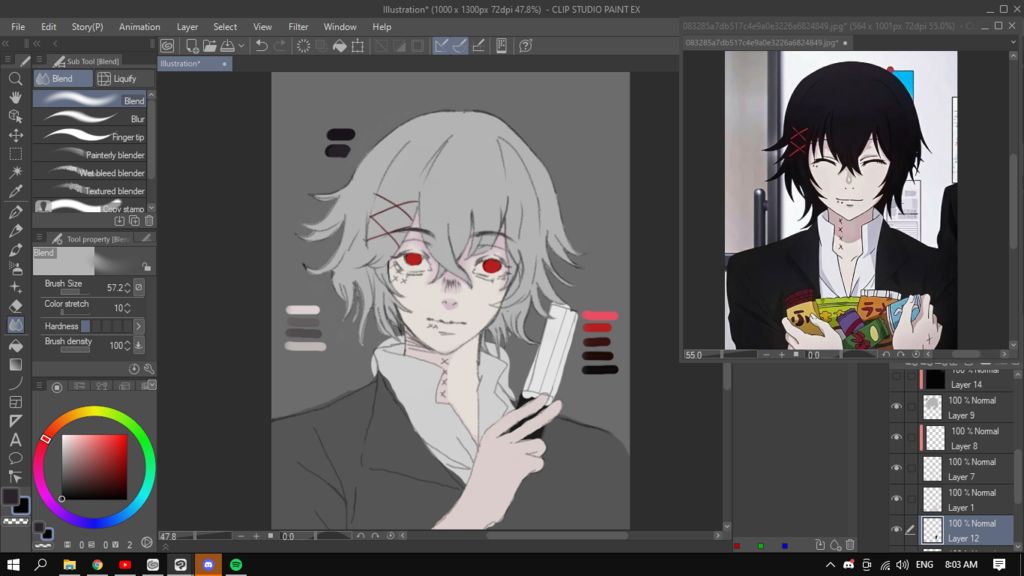This screenshot has width=1024, height=576.
Task: Select the Blend sub tool group
Action: pyautogui.click(x=63, y=78)
